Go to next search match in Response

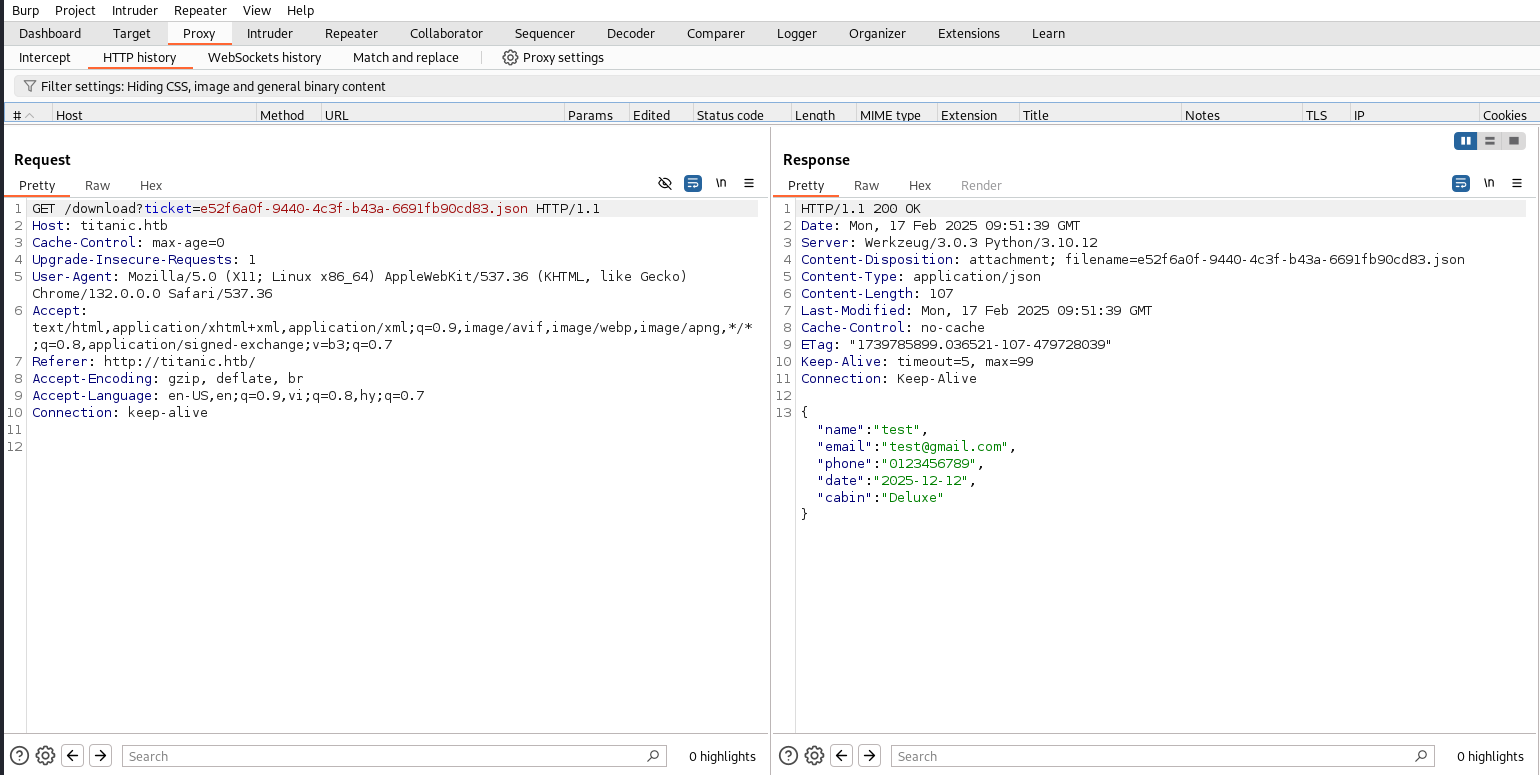[869, 756]
